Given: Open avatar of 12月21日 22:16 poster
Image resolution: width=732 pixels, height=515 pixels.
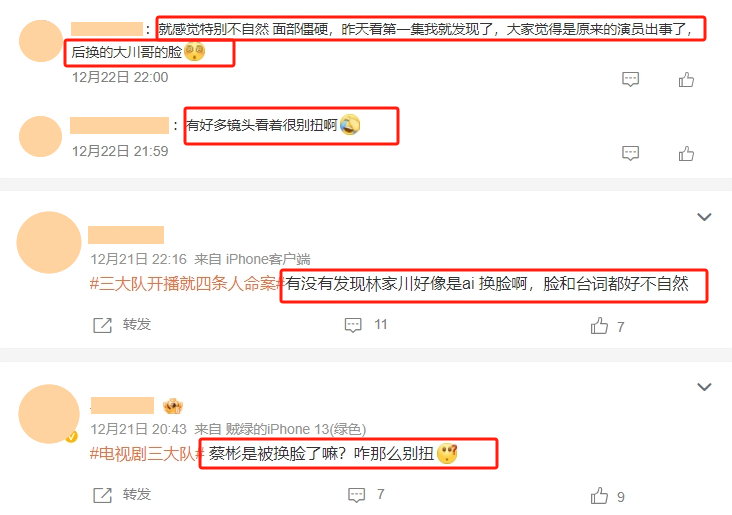Looking at the screenshot, I should (49, 242).
